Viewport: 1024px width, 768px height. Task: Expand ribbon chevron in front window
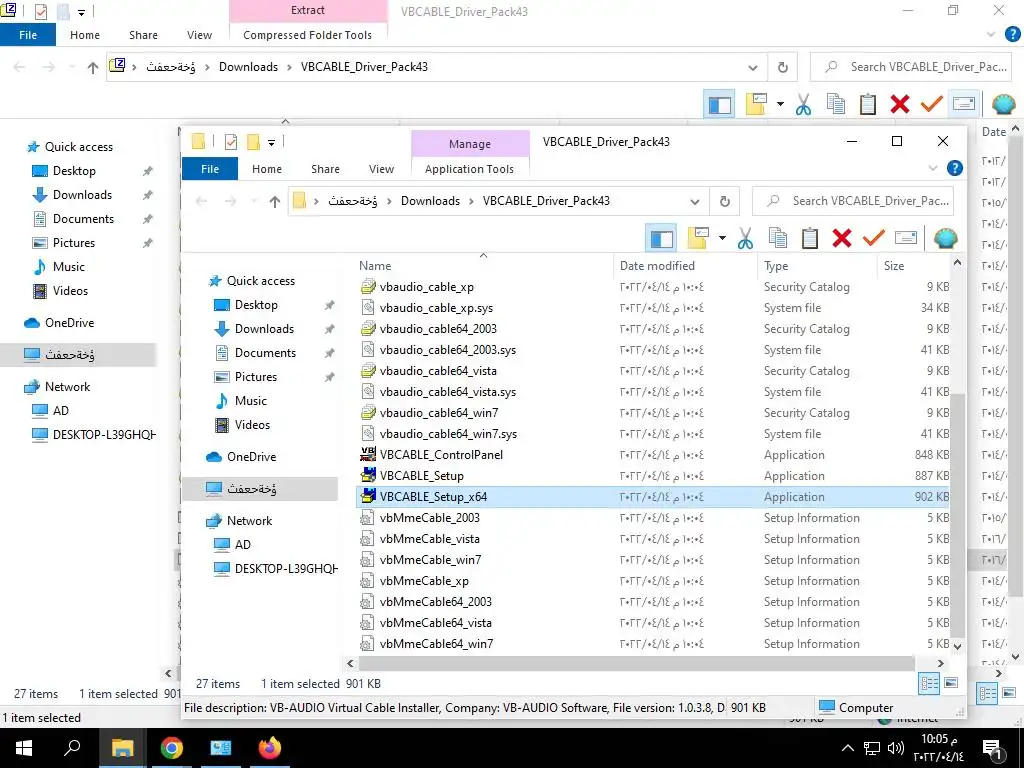click(x=933, y=169)
